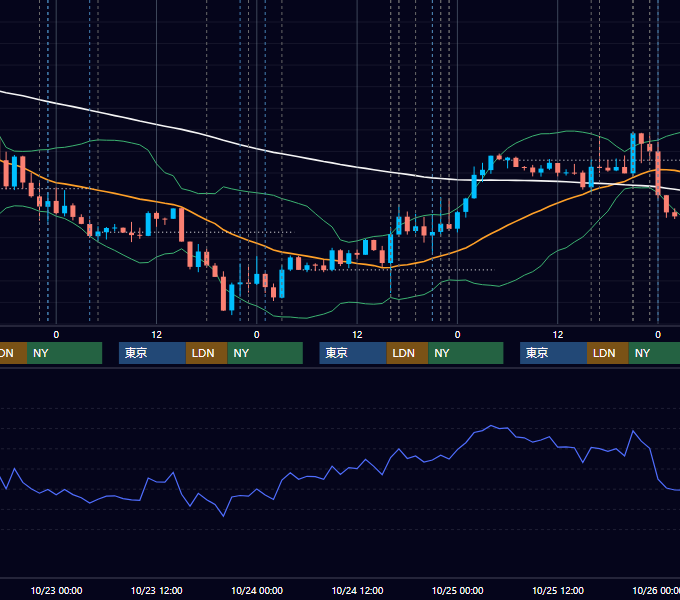
Task: Click the 10/25 00:00 date label
Action: pyautogui.click(x=458, y=590)
